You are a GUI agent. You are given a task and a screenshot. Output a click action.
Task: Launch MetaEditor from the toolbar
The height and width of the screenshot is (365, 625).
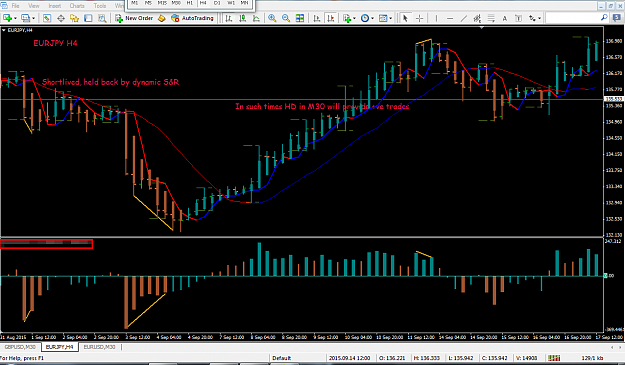pos(161,18)
